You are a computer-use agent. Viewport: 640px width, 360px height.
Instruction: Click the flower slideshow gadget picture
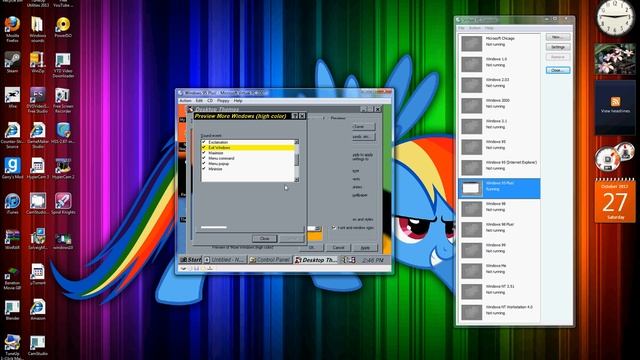tap(615, 59)
